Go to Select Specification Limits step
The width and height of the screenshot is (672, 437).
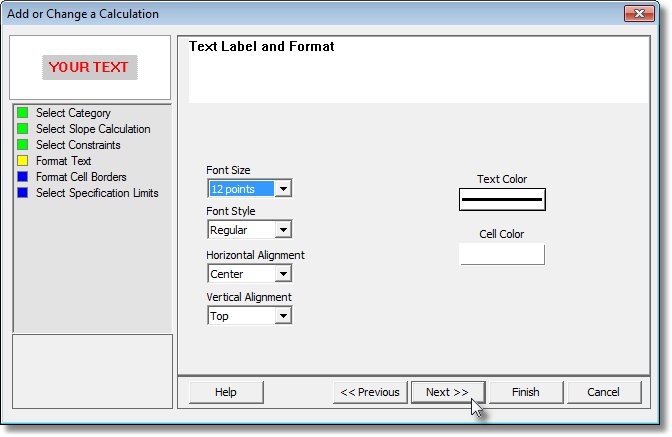click(97, 193)
